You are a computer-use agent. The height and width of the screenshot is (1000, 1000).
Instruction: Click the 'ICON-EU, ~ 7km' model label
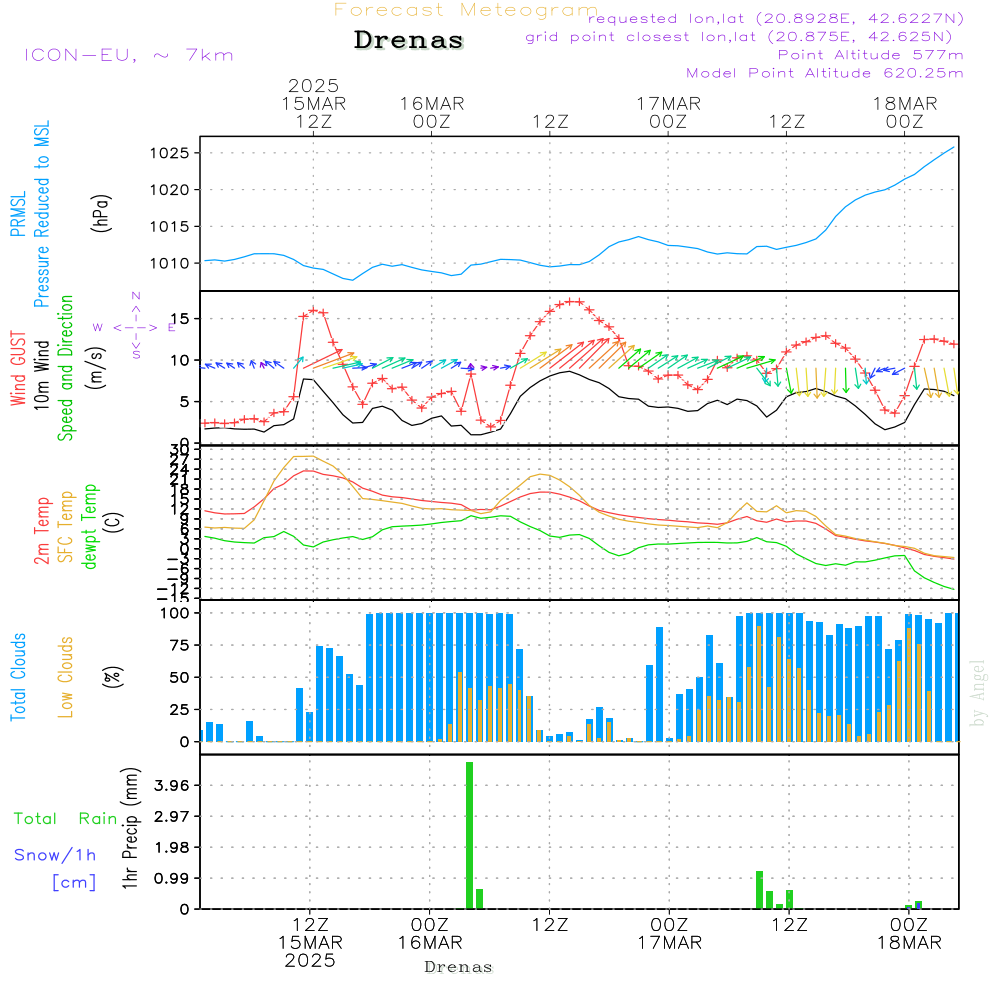pyautogui.click(x=129, y=55)
